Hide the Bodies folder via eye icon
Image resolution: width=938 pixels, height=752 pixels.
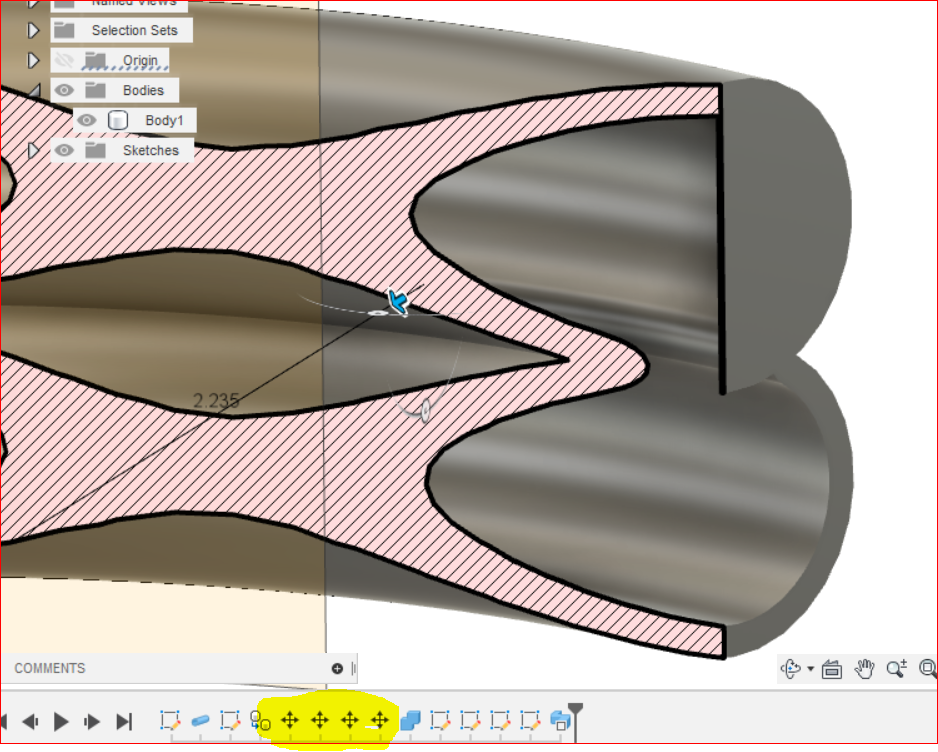coord(64,90)
